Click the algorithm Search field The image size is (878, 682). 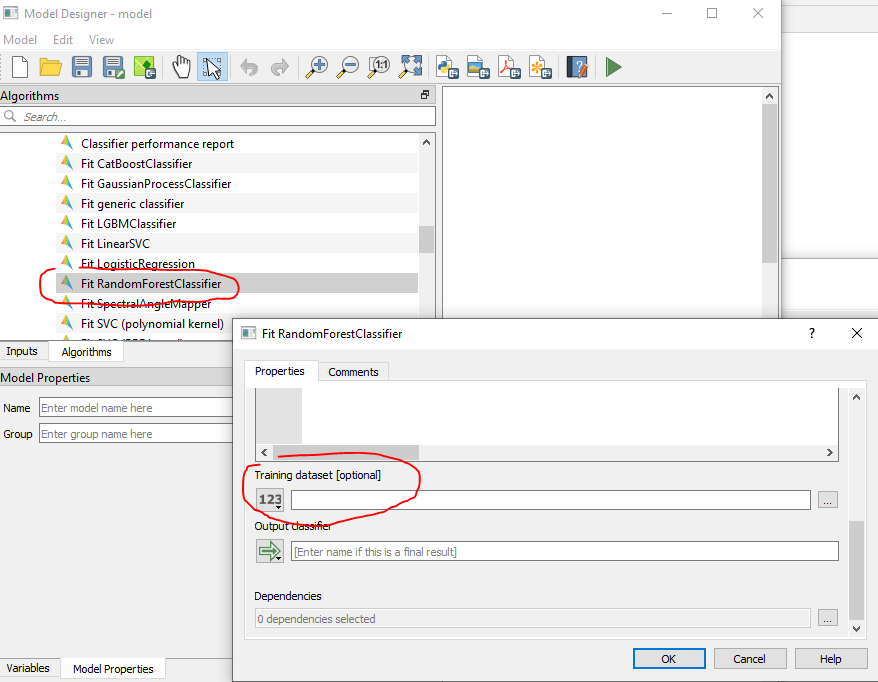point(150,116)
